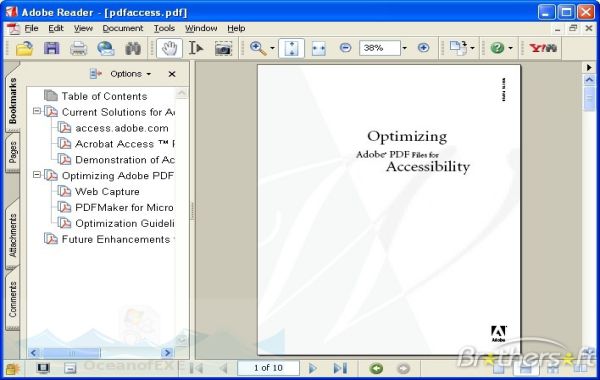Image resolution: width=600 pixels, height=380 pixels.
Task: Open the Help menu
Action: [x=236, y=28]
